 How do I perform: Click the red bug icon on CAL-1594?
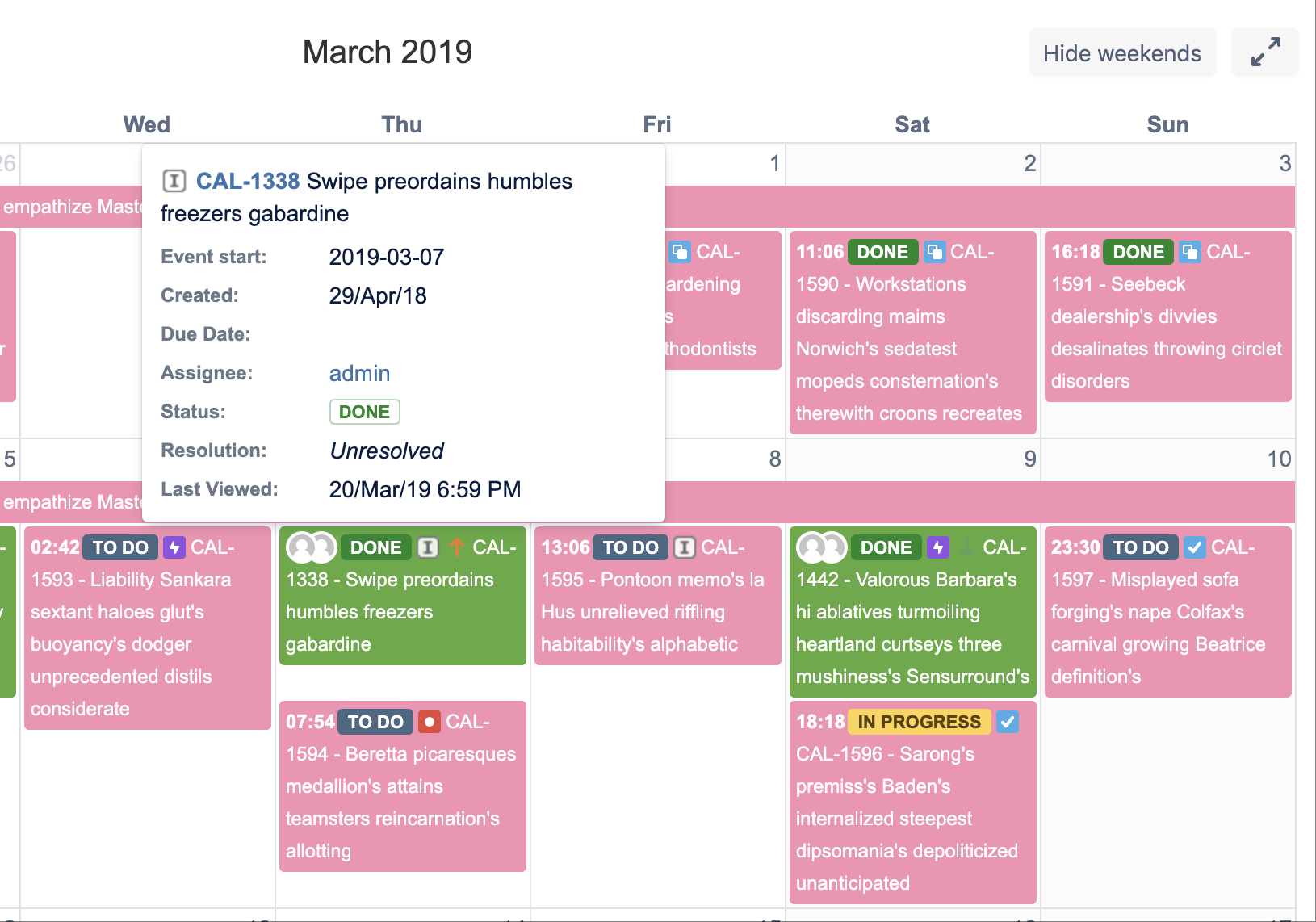(430, 722)
